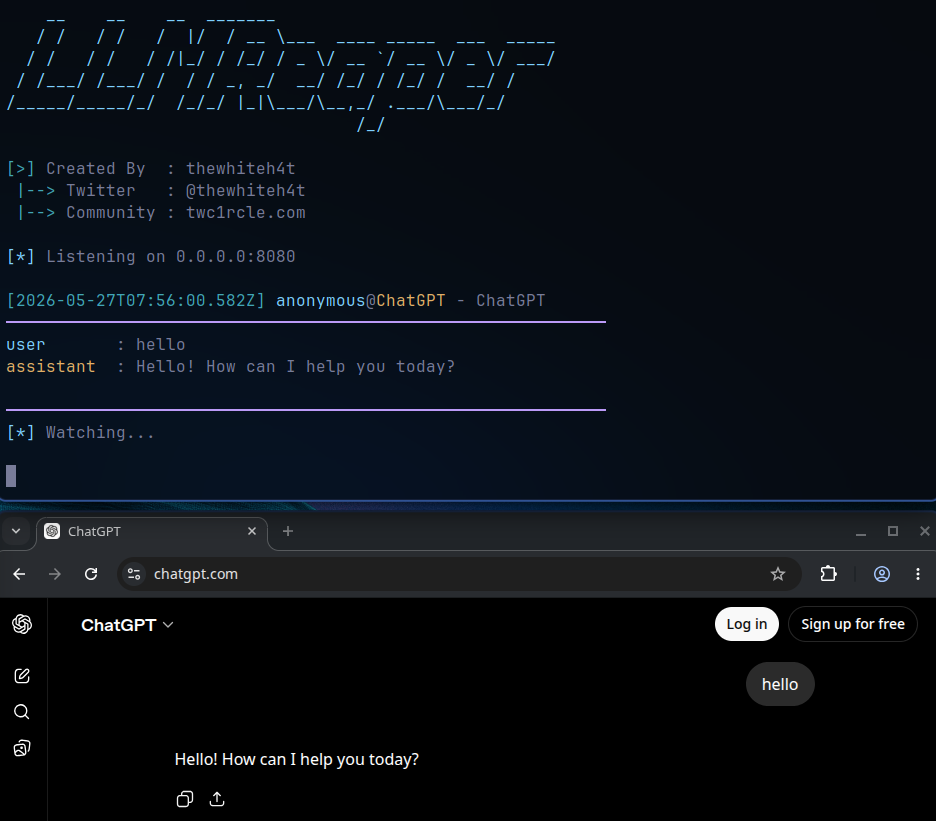Open the three-dot browser menu
The image size is (936, 821).
(917, 574)
